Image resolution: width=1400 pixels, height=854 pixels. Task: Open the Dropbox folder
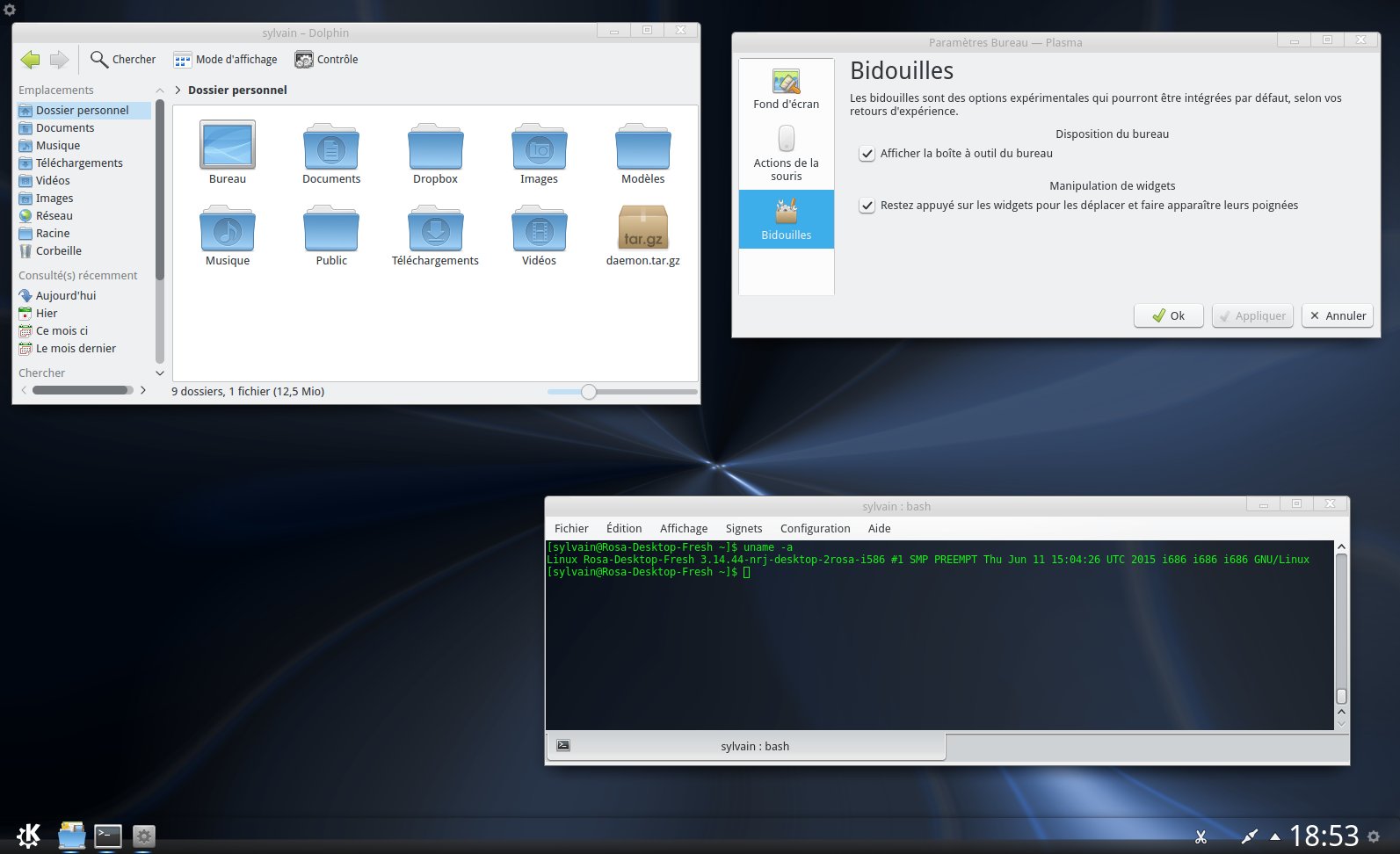(435, 148)
